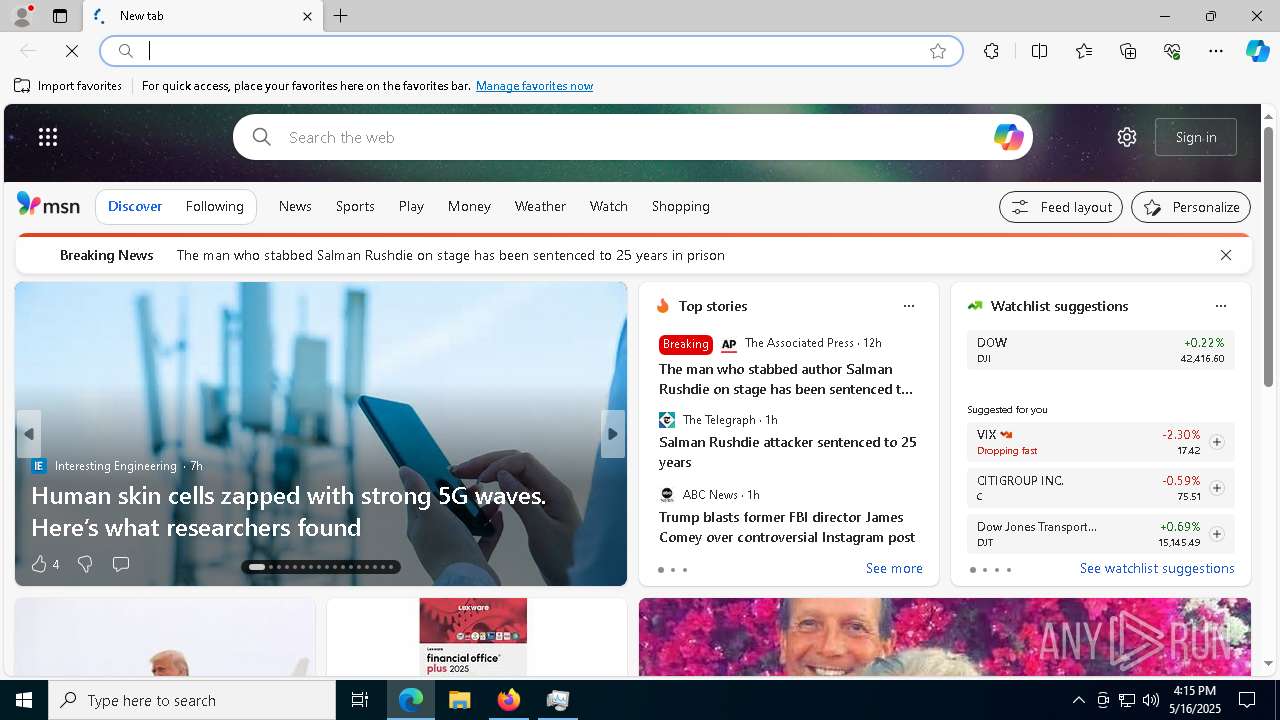Toggle split screen view
The width and height of the screenshot is (1280, 720).
[1039, 51]
